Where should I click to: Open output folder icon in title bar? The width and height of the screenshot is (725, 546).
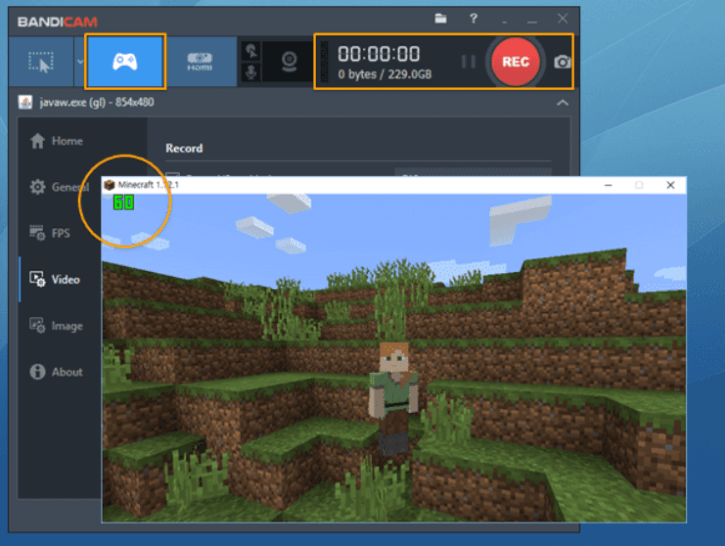(x=441, y=18)
